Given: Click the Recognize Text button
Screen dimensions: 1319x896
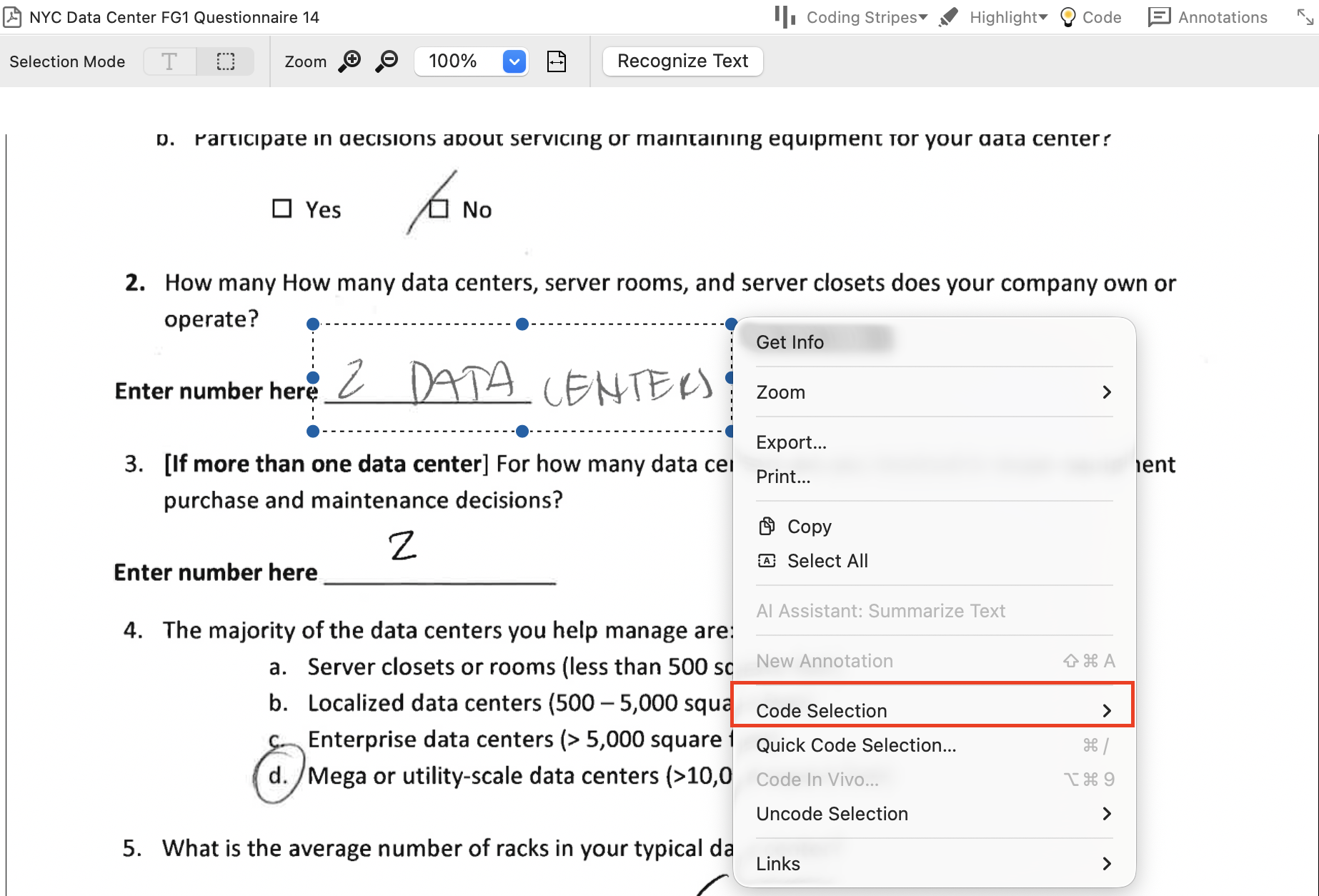Looking at the screenshot, I should [x=683, y=61].
